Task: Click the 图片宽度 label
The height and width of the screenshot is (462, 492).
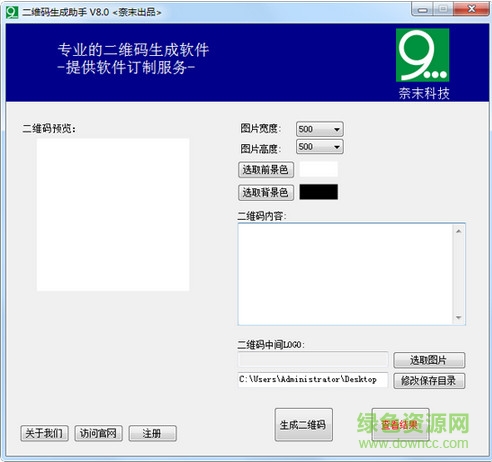Action: coord(261,128)
